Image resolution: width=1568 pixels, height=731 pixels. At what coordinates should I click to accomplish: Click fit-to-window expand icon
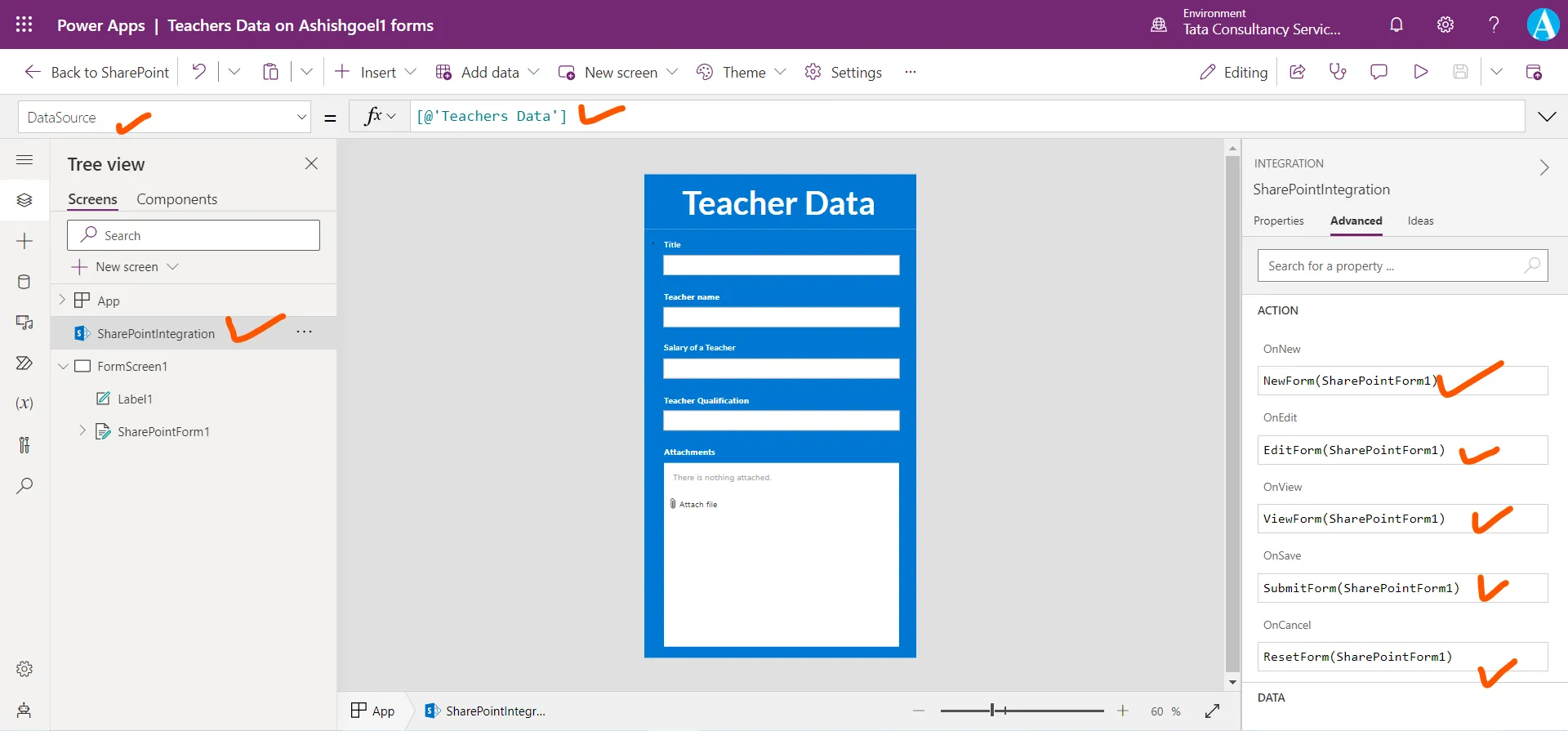1212,711
